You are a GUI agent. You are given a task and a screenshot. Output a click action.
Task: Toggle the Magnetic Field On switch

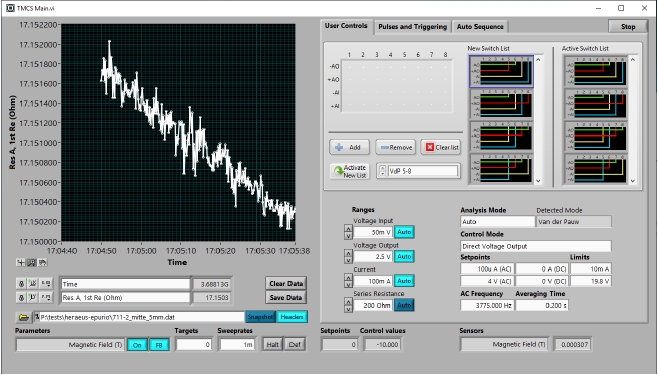click(137, 345)
